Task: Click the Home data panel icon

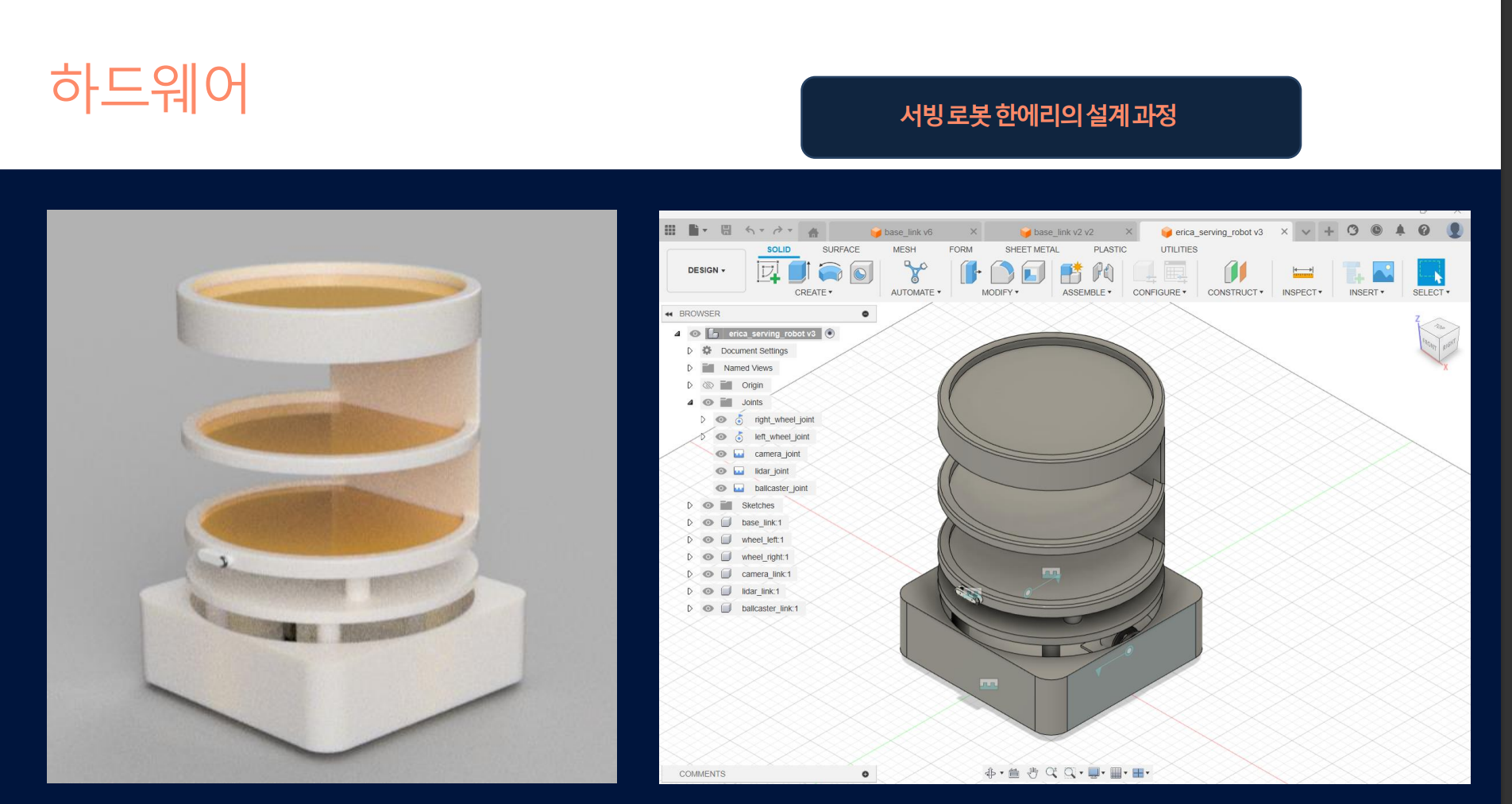Action: (x=813, y=232)
